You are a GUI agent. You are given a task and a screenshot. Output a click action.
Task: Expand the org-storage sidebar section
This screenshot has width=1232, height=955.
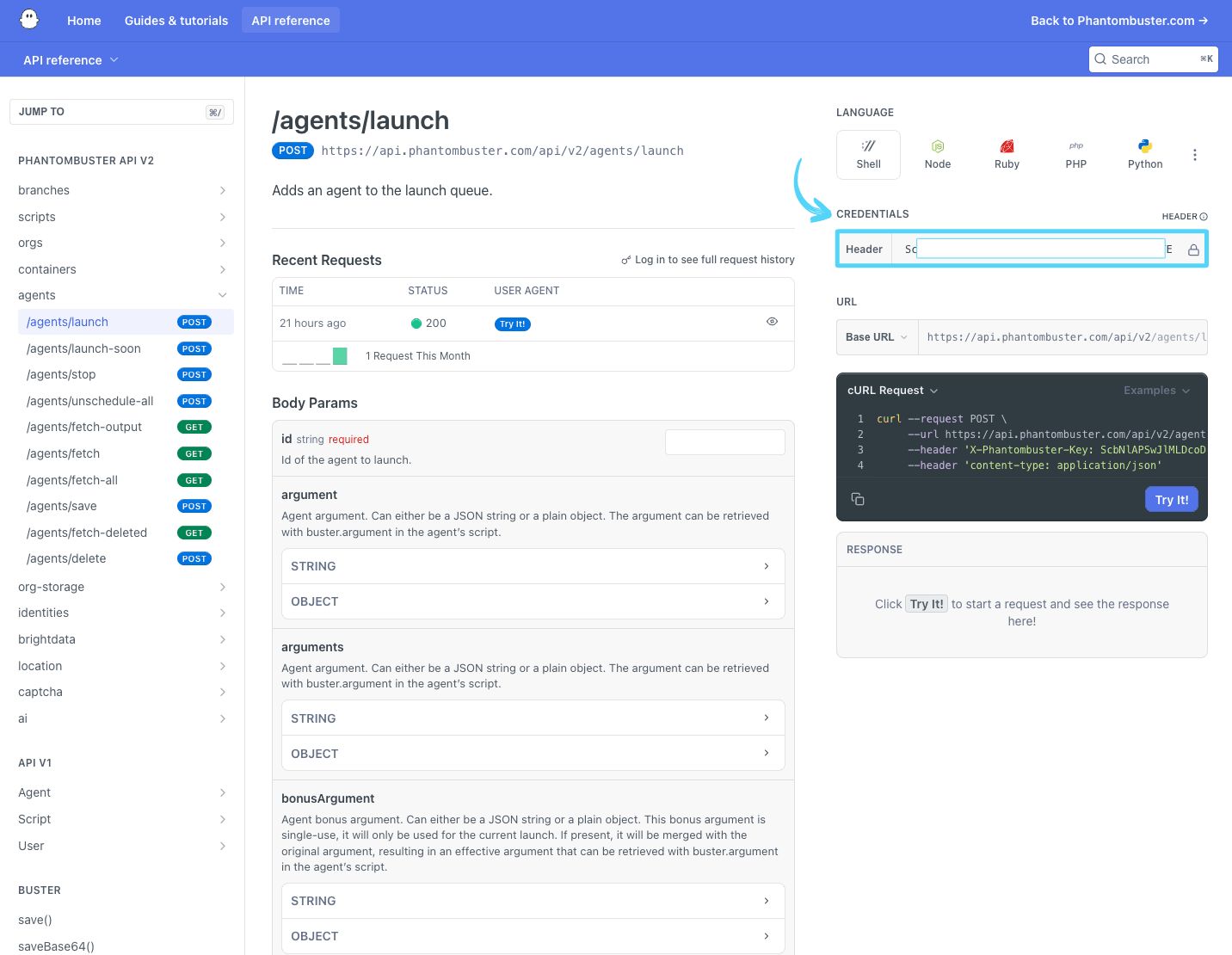223,587
